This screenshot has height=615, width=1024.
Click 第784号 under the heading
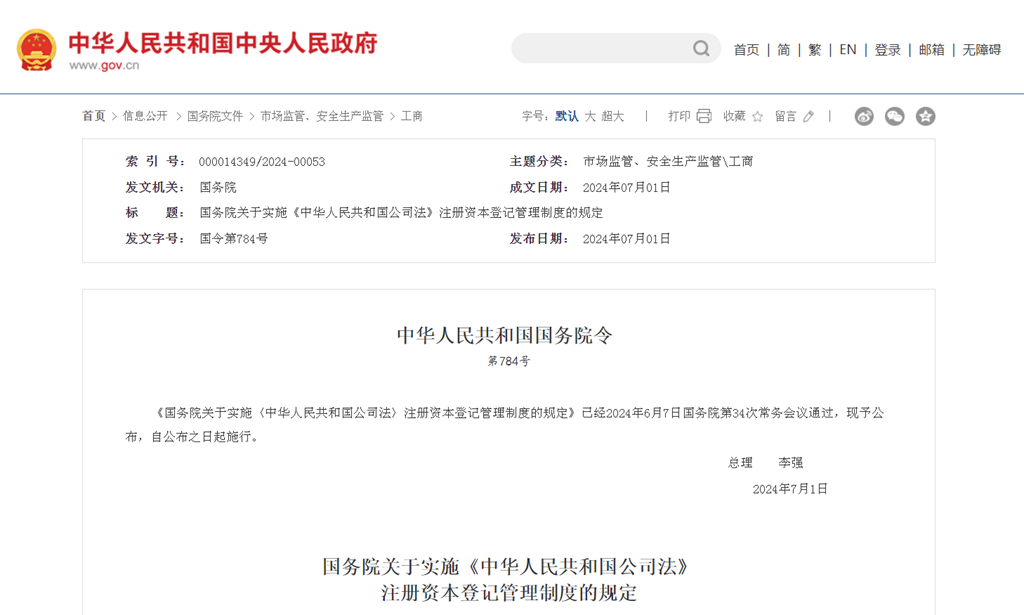(x=509, y=361)
